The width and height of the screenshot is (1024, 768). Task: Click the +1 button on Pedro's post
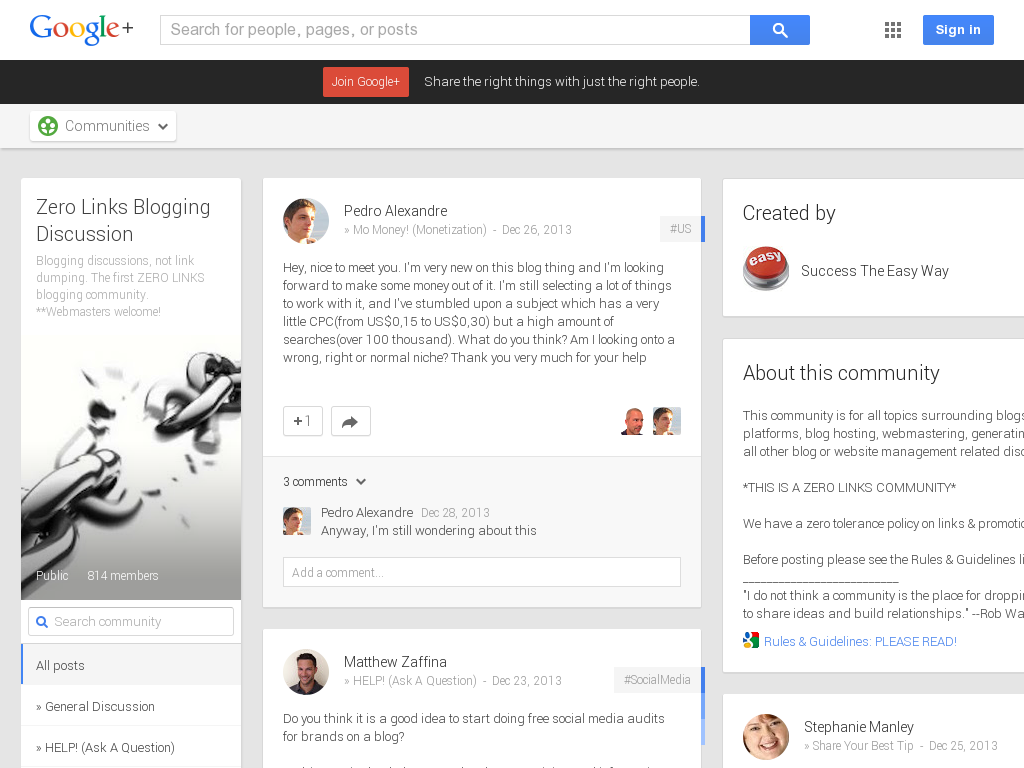[x=303, y=421]
